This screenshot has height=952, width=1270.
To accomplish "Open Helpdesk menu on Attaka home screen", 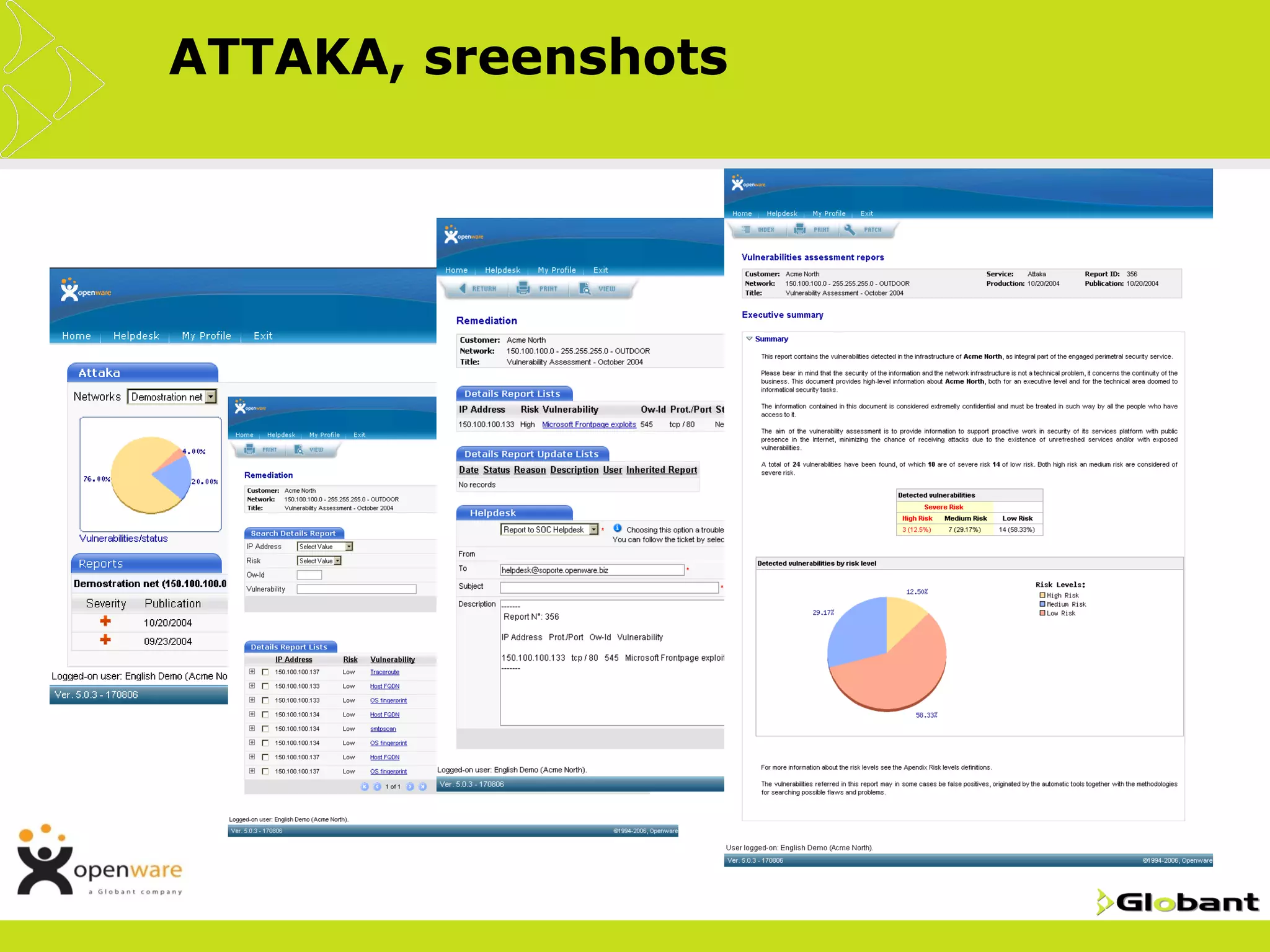I will 136,336.
